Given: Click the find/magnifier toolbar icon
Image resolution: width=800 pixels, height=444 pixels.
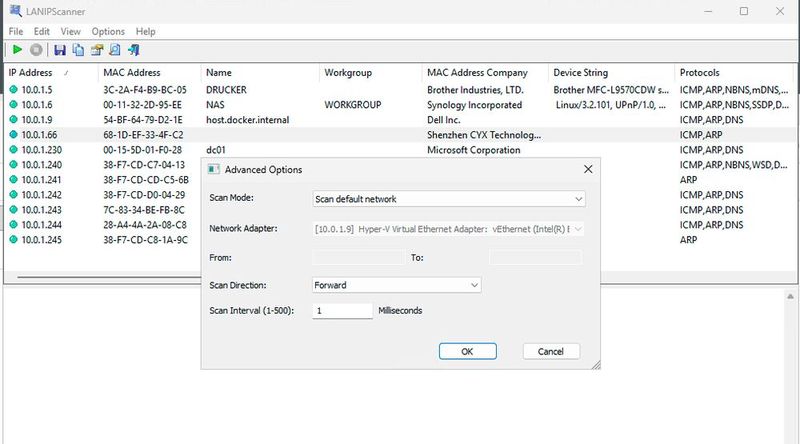Looking at the screenshot, I should (x=115, y=50).
